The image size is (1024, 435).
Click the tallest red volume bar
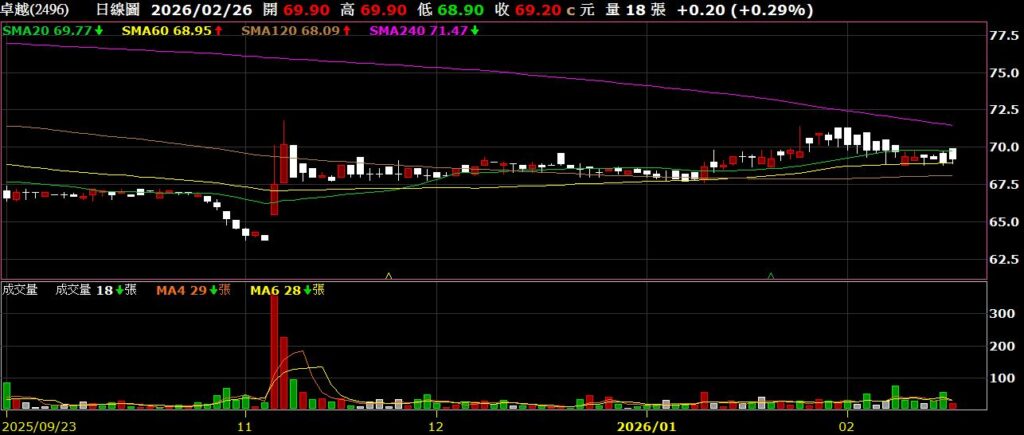(274, 352)
